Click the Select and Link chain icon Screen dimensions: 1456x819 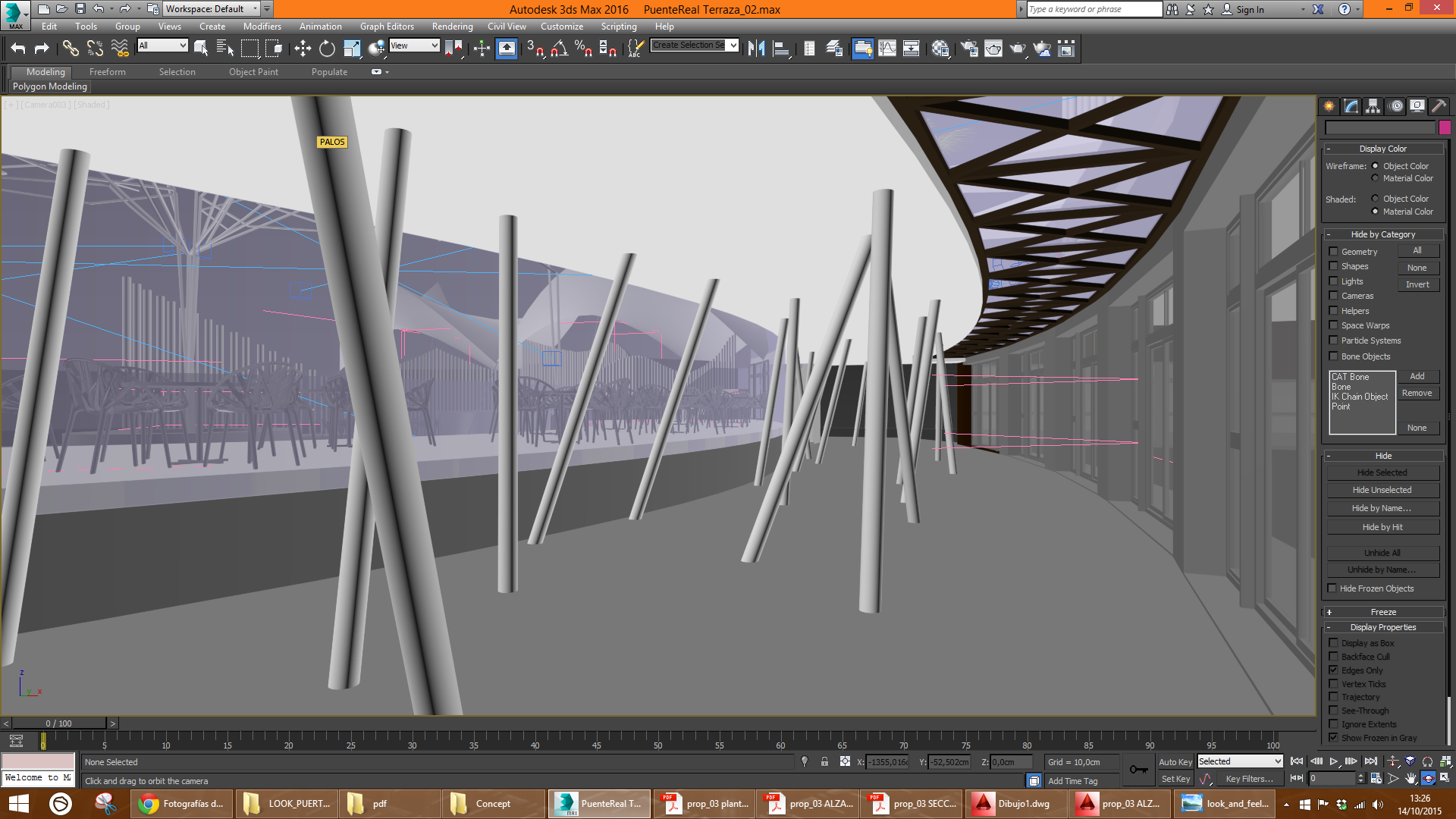coord(71,49)
